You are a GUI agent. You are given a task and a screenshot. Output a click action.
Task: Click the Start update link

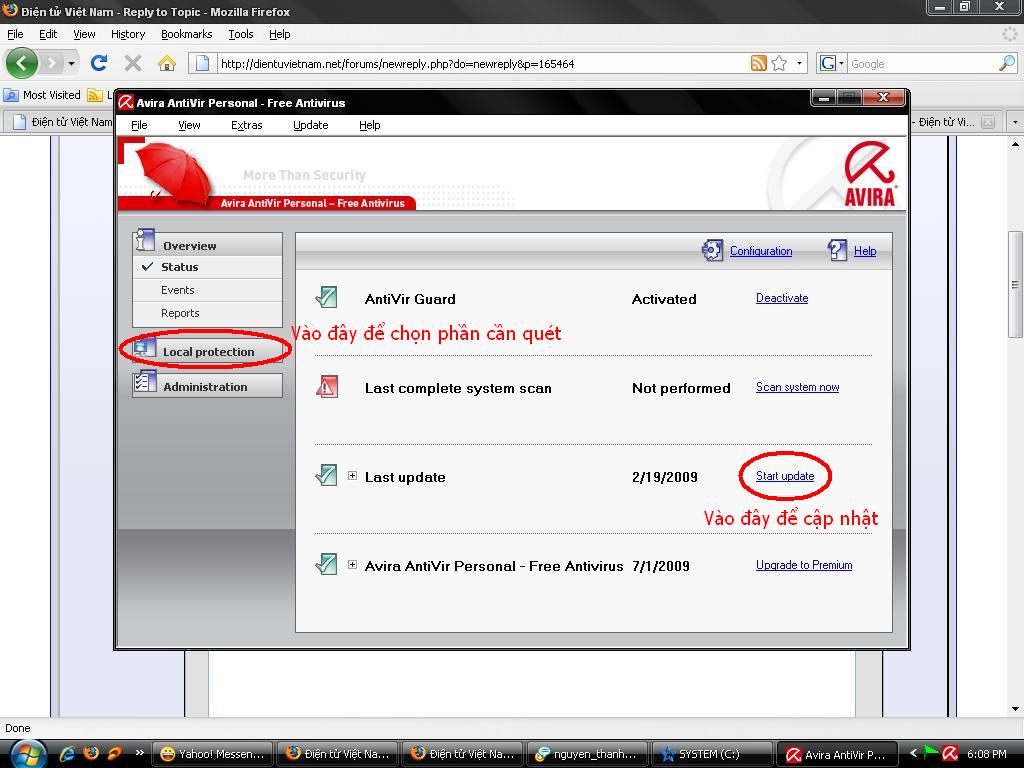coord(785,476)
